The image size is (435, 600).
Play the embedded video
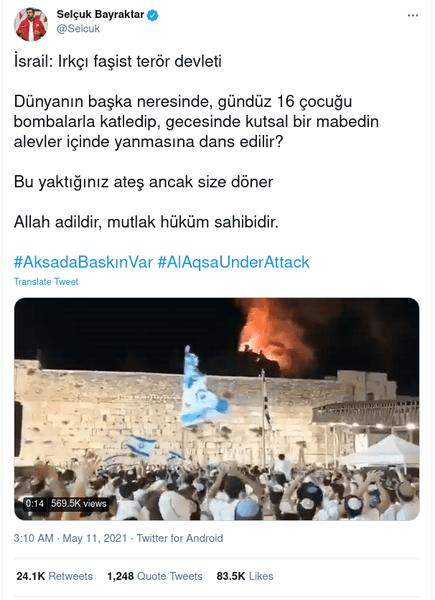(x=217, y=409)
